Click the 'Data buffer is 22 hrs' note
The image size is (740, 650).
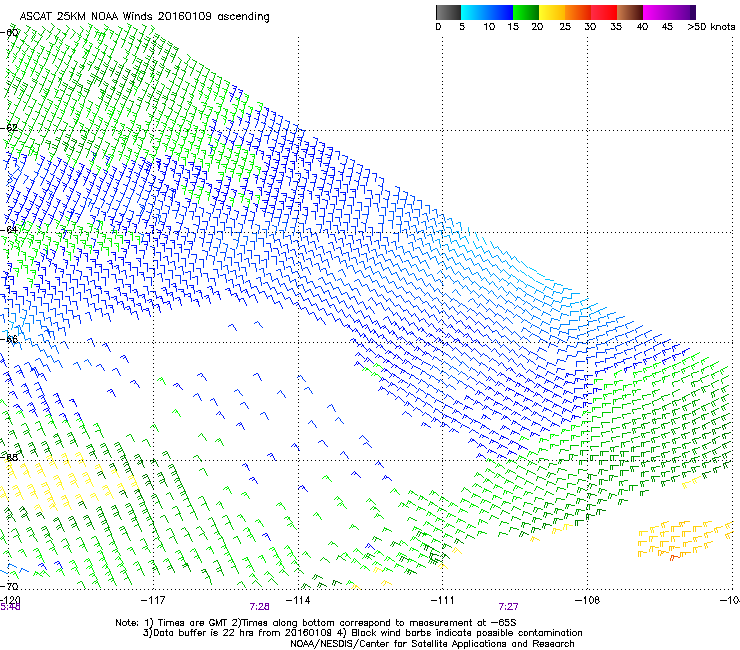point(238,633)
